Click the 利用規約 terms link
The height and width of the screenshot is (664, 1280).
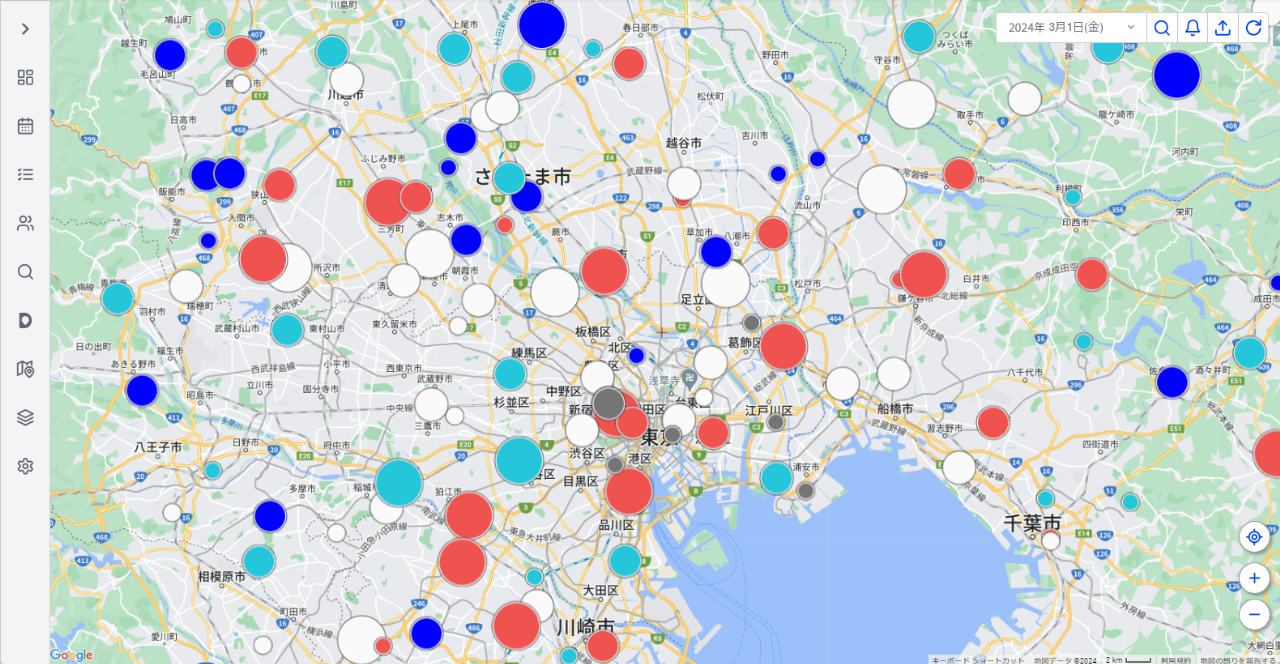point(1176,659)
